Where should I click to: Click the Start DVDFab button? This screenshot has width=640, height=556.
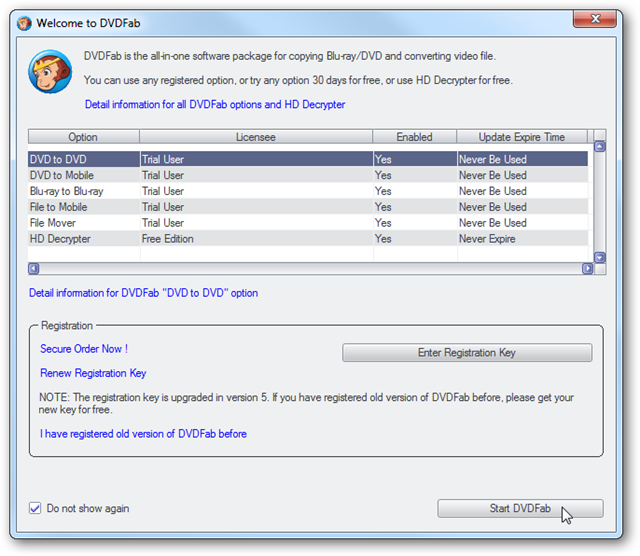coord(520,508)
